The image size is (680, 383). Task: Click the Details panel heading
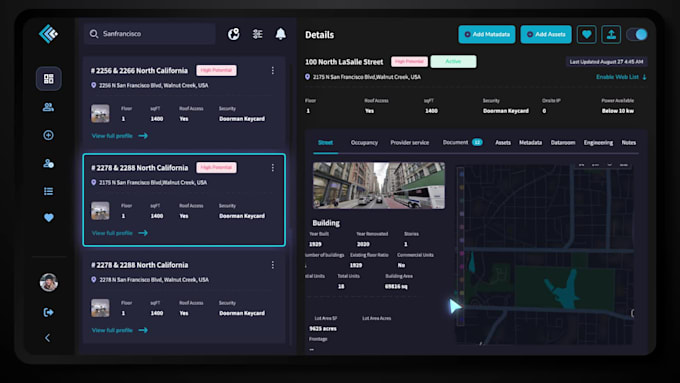point(320,35)
